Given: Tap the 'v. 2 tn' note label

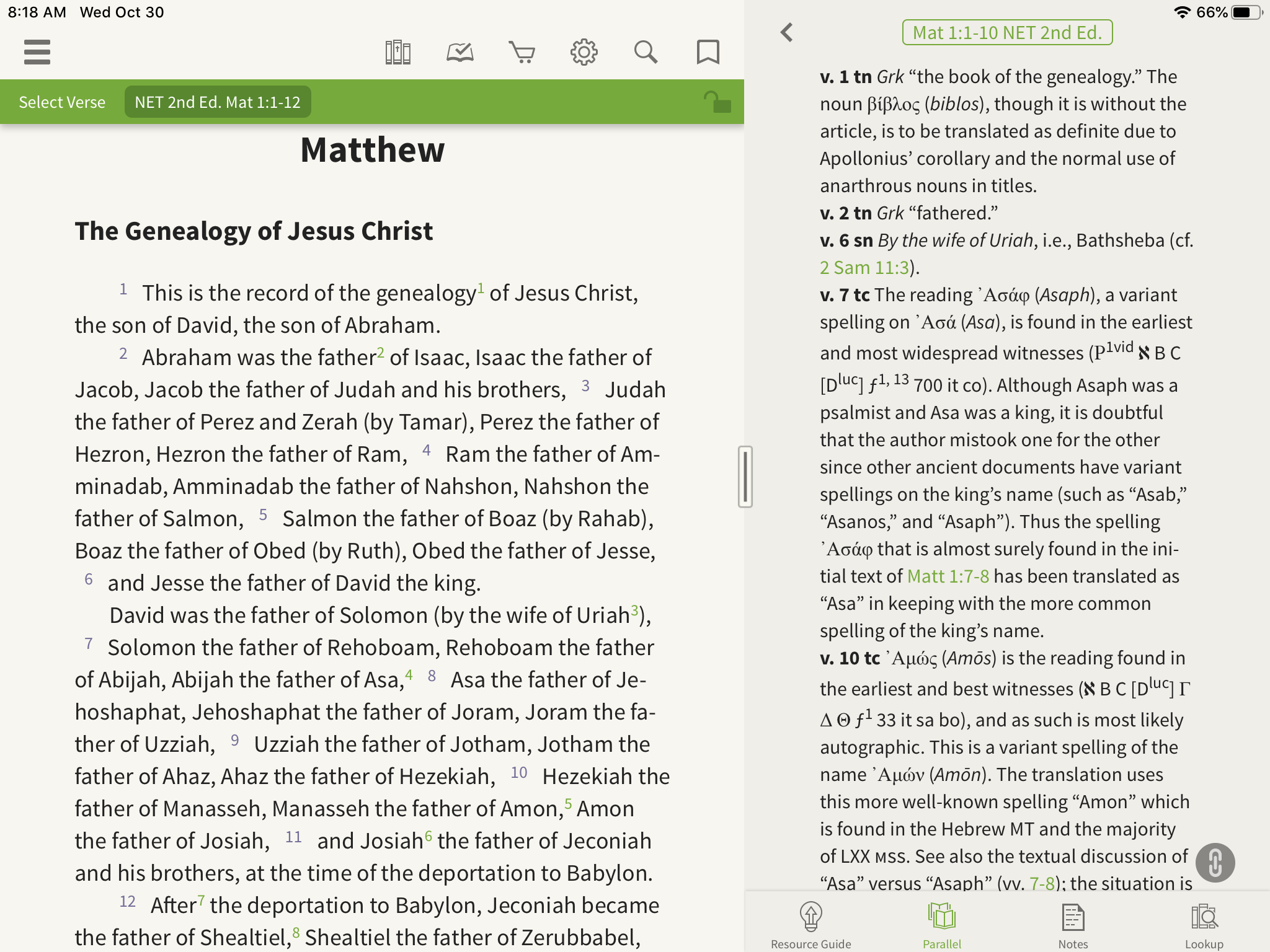Looking at the screenshot, I should click(846, 213).
